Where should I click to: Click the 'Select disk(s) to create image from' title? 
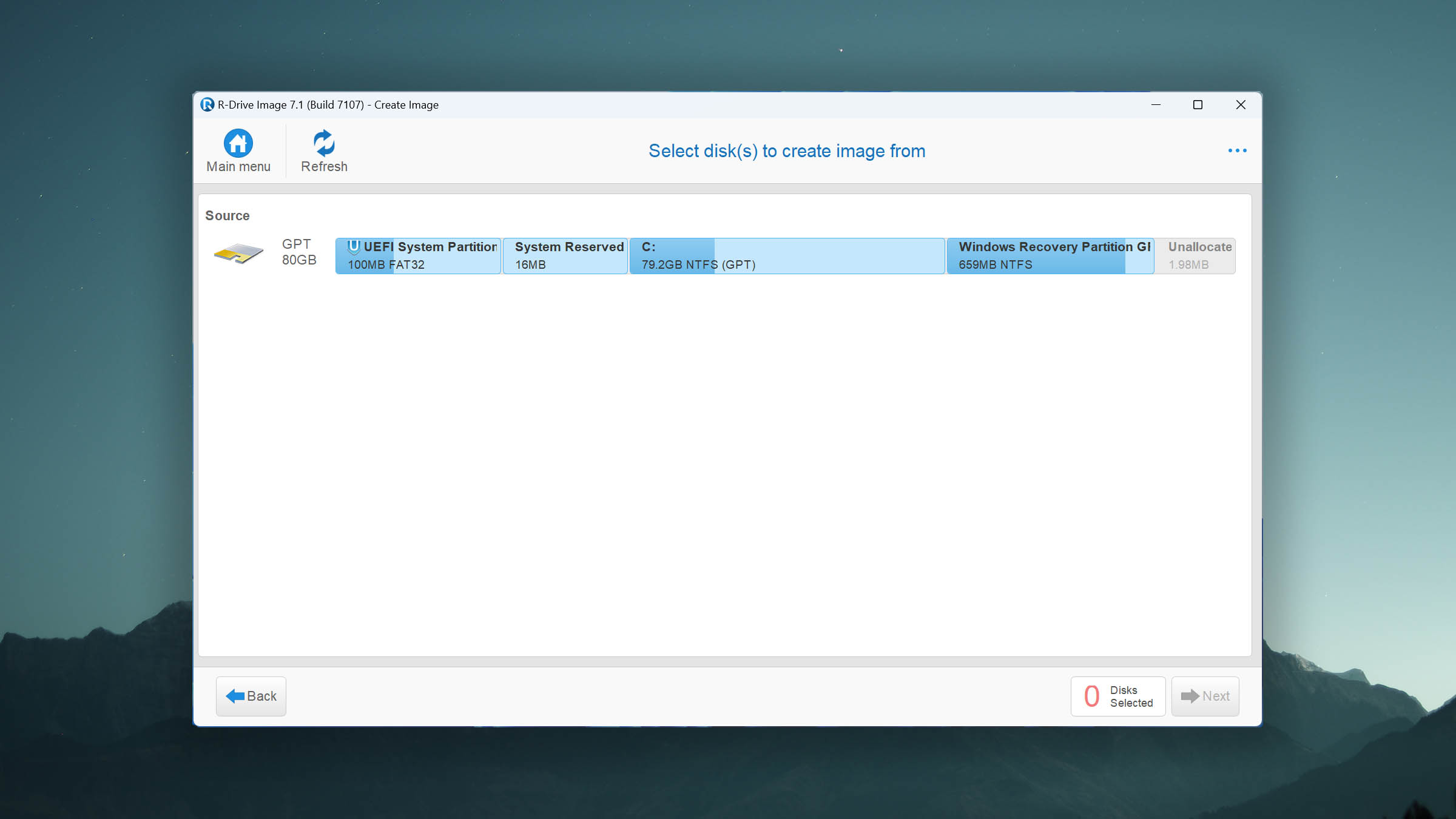[x=787, y=151]
